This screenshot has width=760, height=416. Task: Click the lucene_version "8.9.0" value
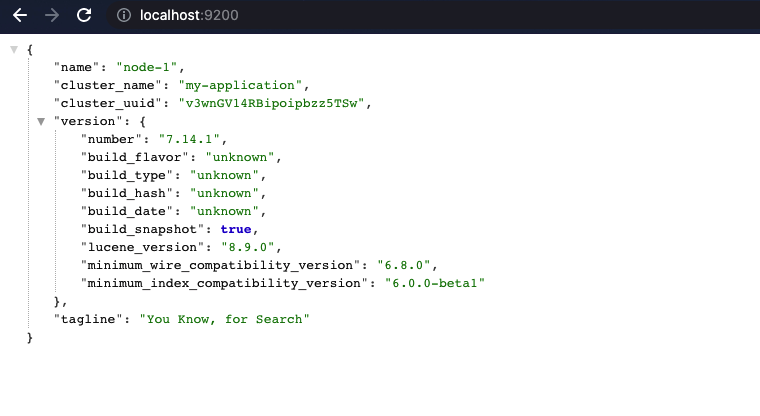point(248,247)
